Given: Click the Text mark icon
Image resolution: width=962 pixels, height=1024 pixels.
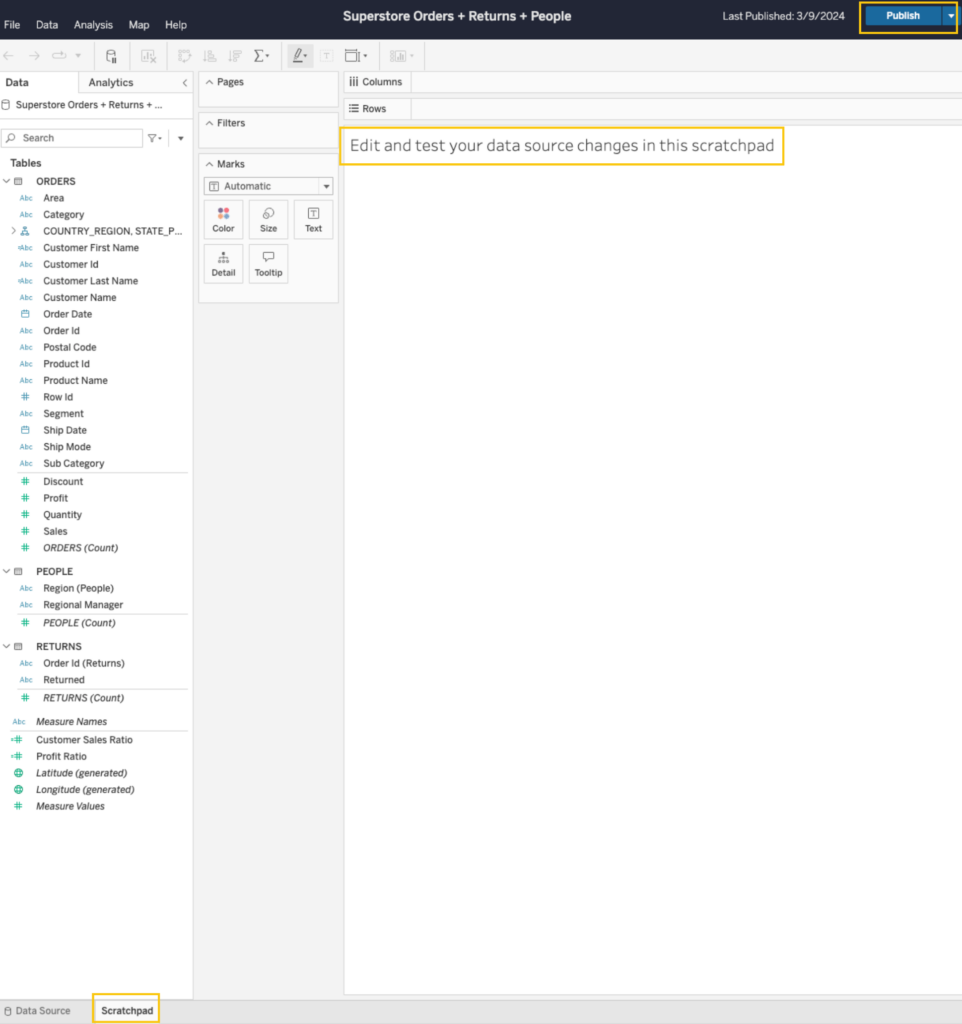Looking at the screenshot, I should (313, 219).
